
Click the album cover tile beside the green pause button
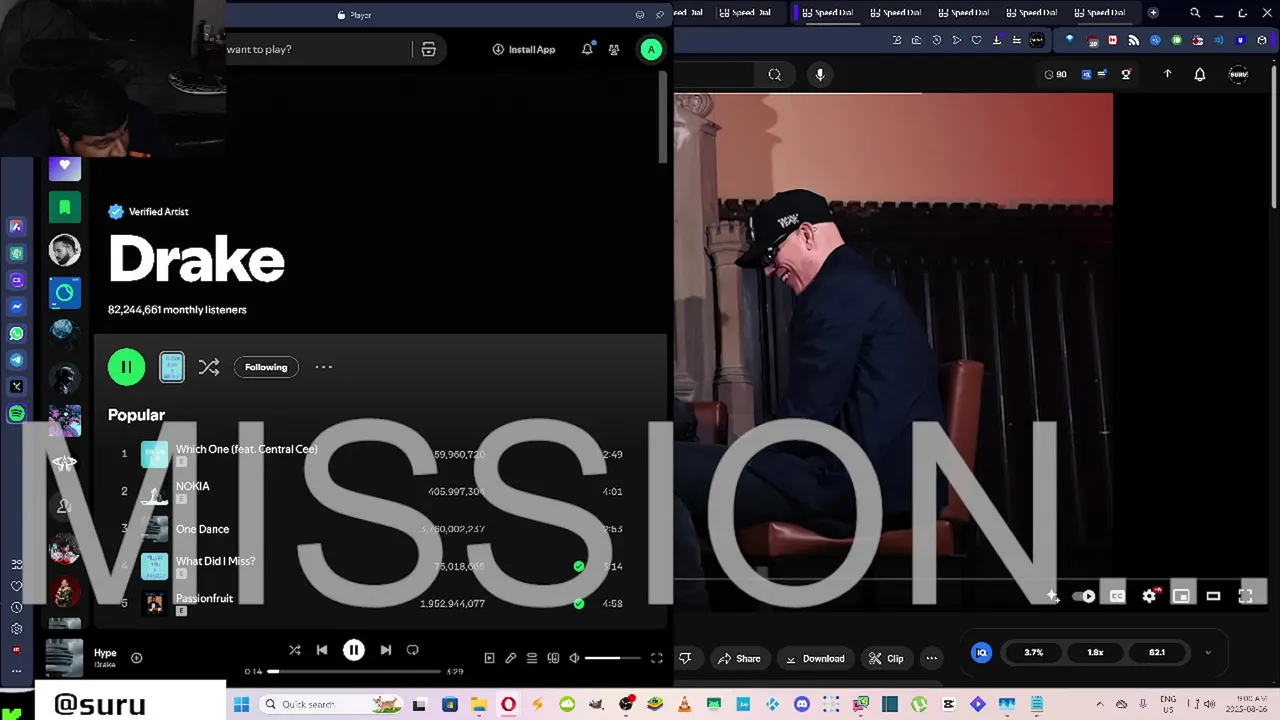172,367
